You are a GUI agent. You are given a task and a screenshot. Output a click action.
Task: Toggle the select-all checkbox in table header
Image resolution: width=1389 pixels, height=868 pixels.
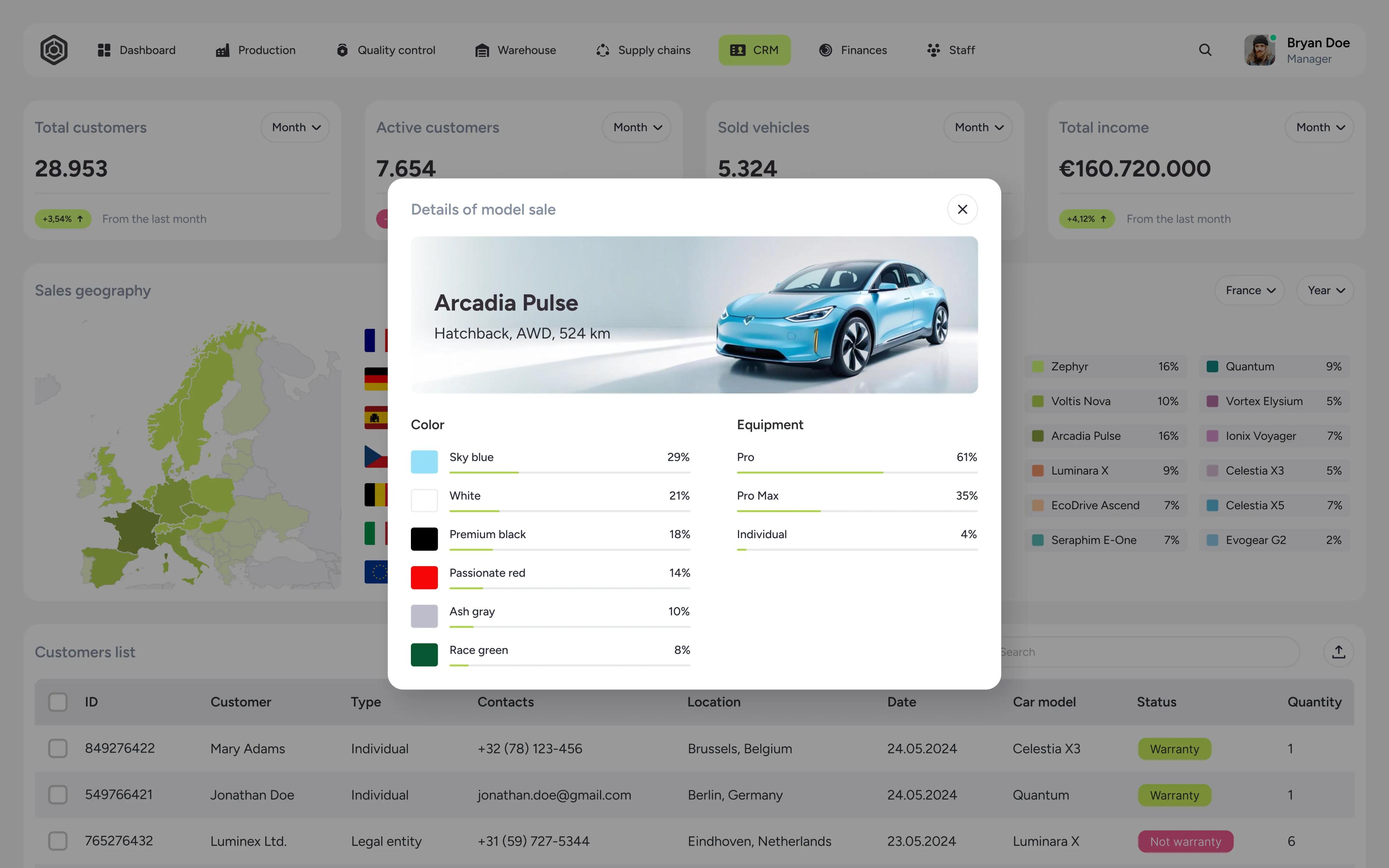point(58,702)
